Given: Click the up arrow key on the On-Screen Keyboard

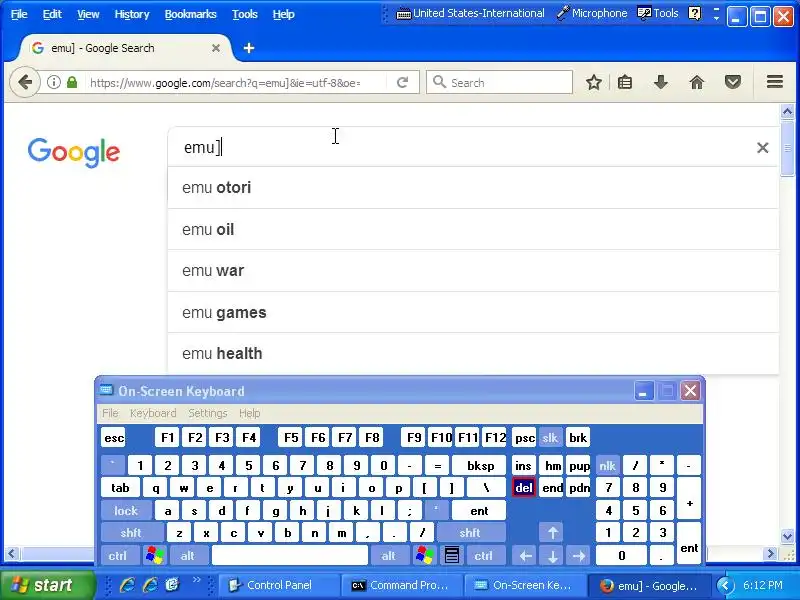Looking at the screenshot, I should click(553, 533).
